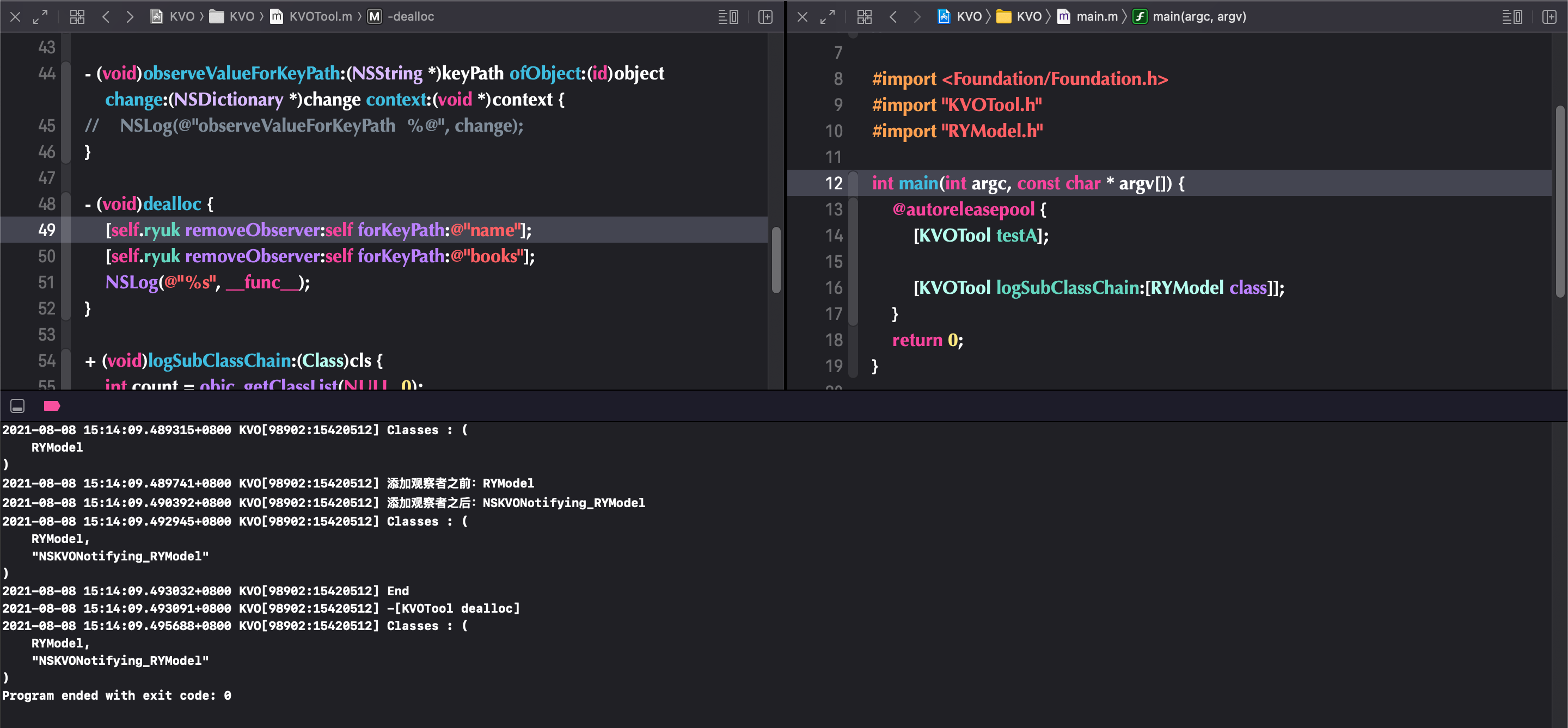
Task: Click left editor vertical scrollbar thumb
Action: click(x=776, y=260)
